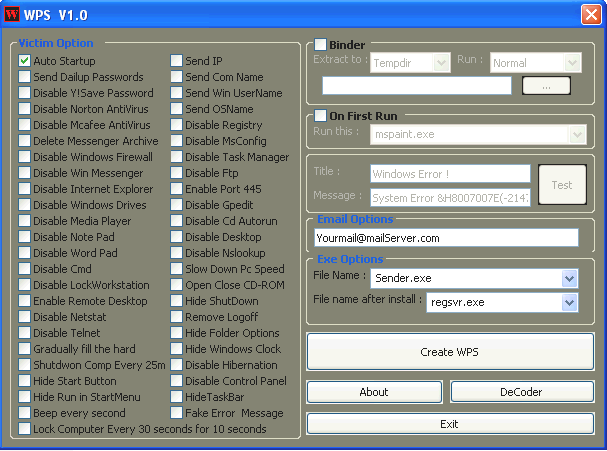Expand the File name after install dropdown
Image resolution: width=607 pixels, height=451 pixels.
pyautogui.click(x=570, y=302)
